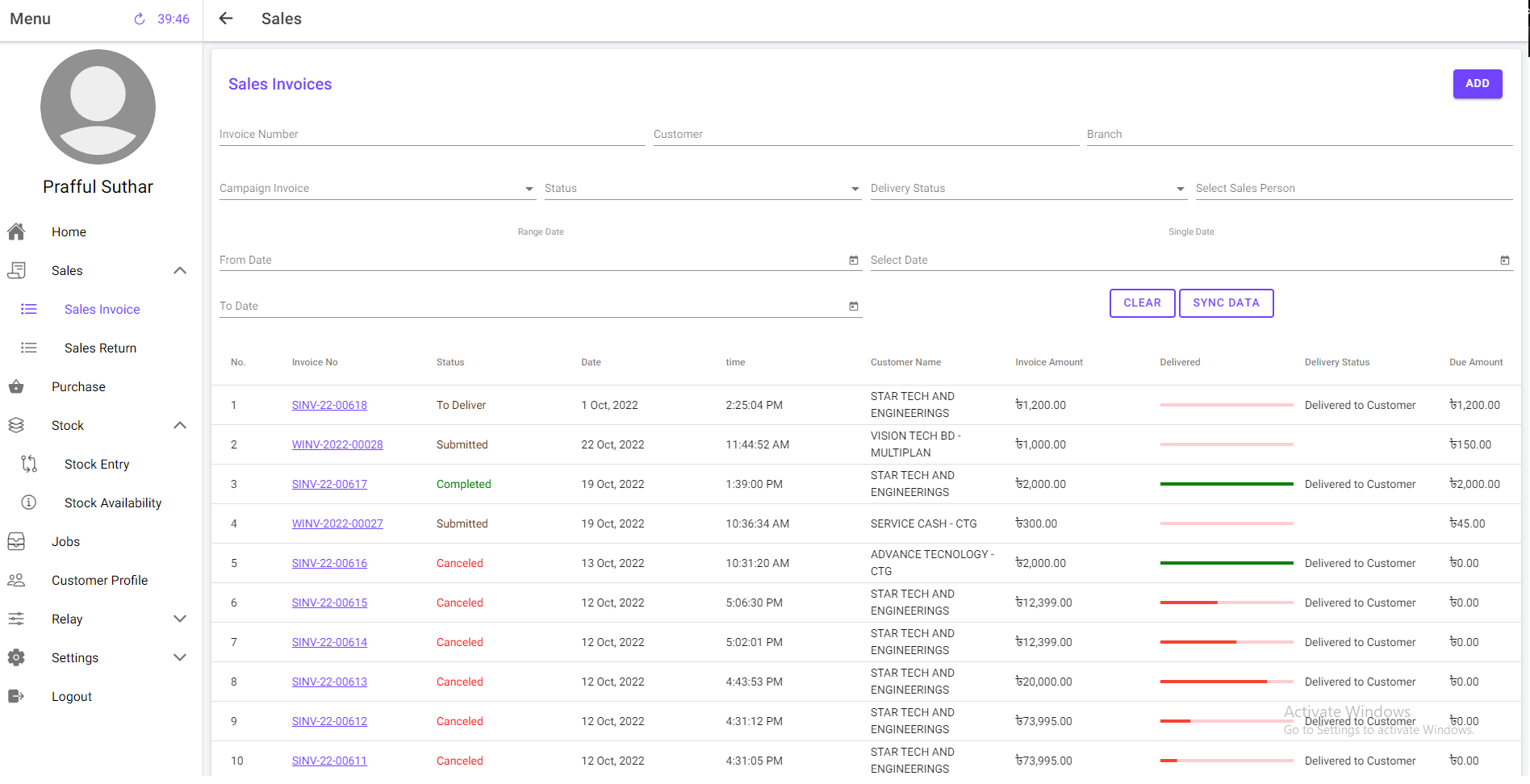
Task: Expand the Relay menu chevron
Action: [180, 619]
